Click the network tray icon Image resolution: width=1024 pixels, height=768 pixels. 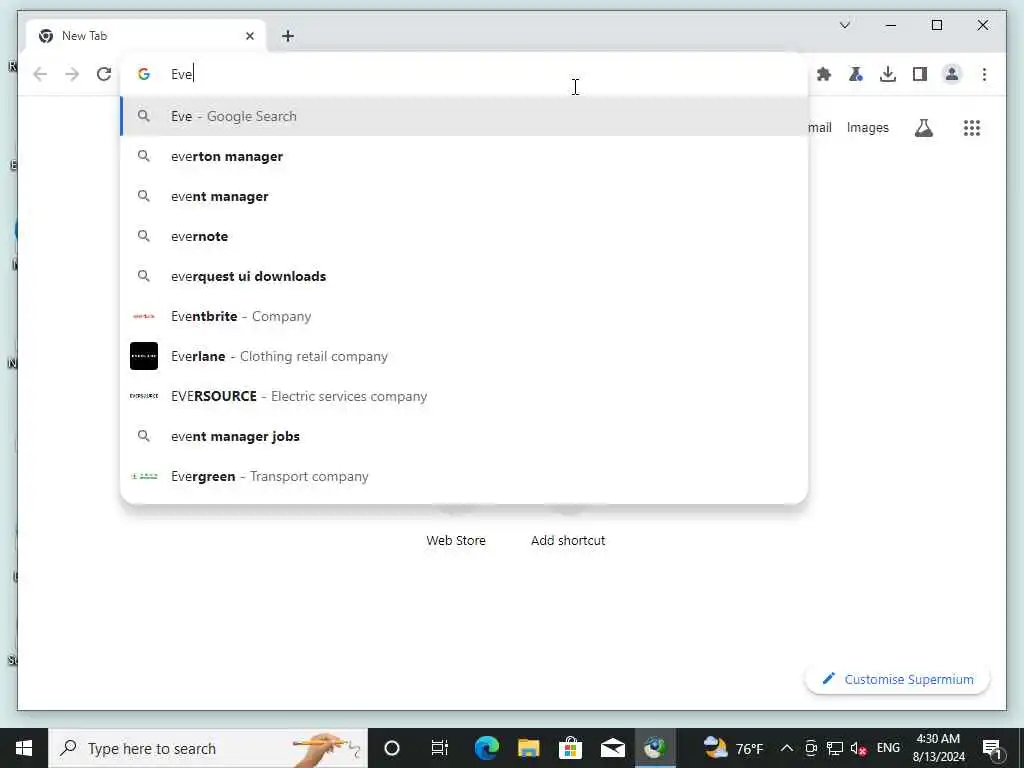(834, 748)
